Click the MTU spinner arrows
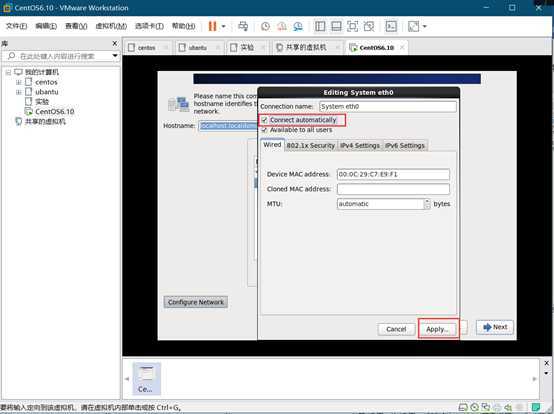The height and width of the screenshot is (414, 554). point(427,204)
